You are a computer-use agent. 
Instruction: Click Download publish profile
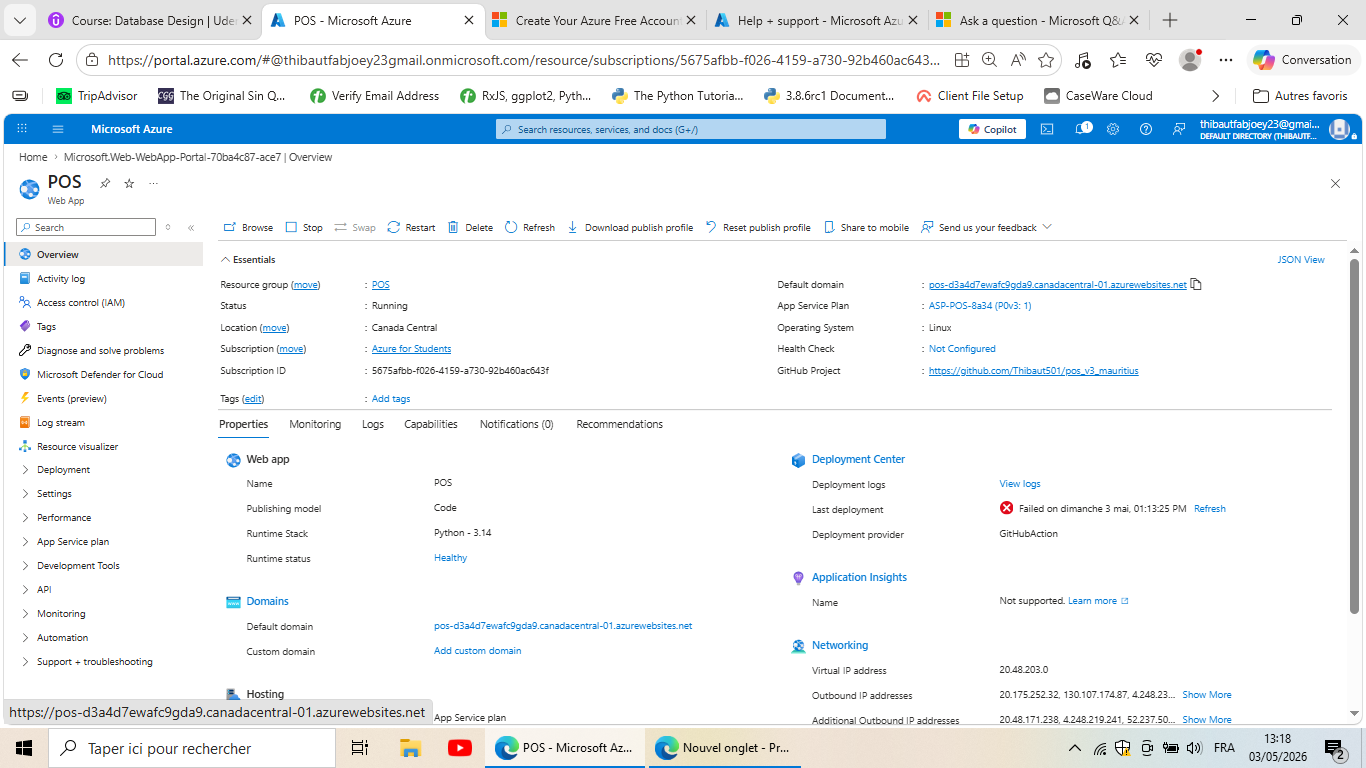(630, 227)
